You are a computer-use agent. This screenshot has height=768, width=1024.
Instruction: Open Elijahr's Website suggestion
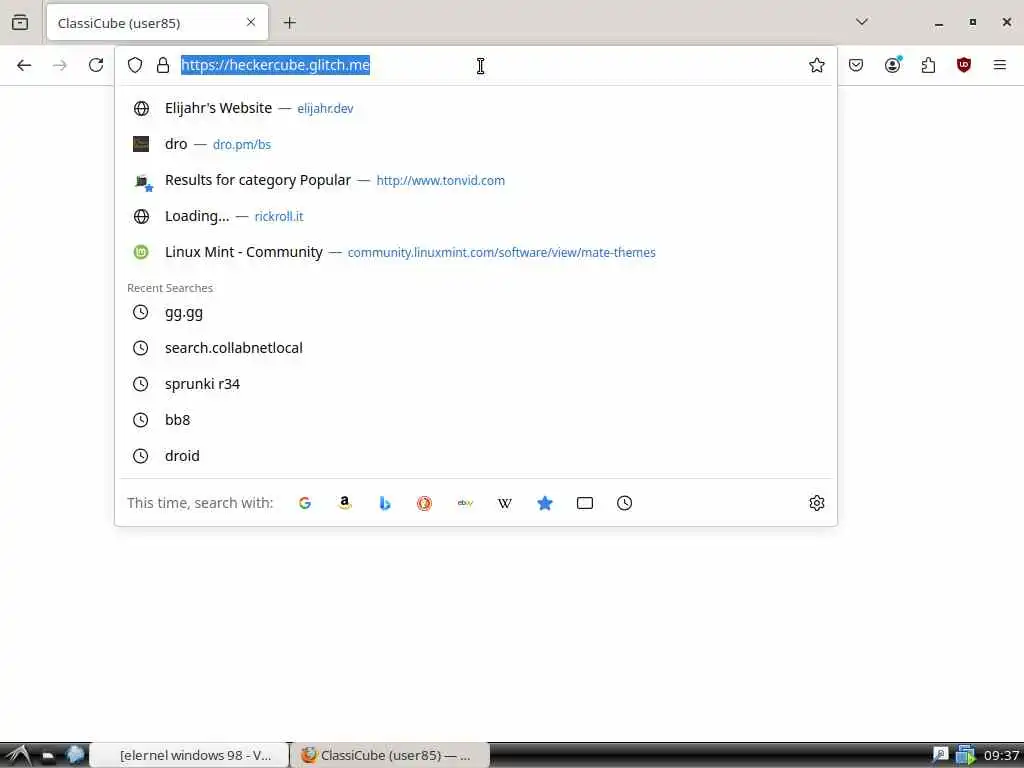(475, 108)
